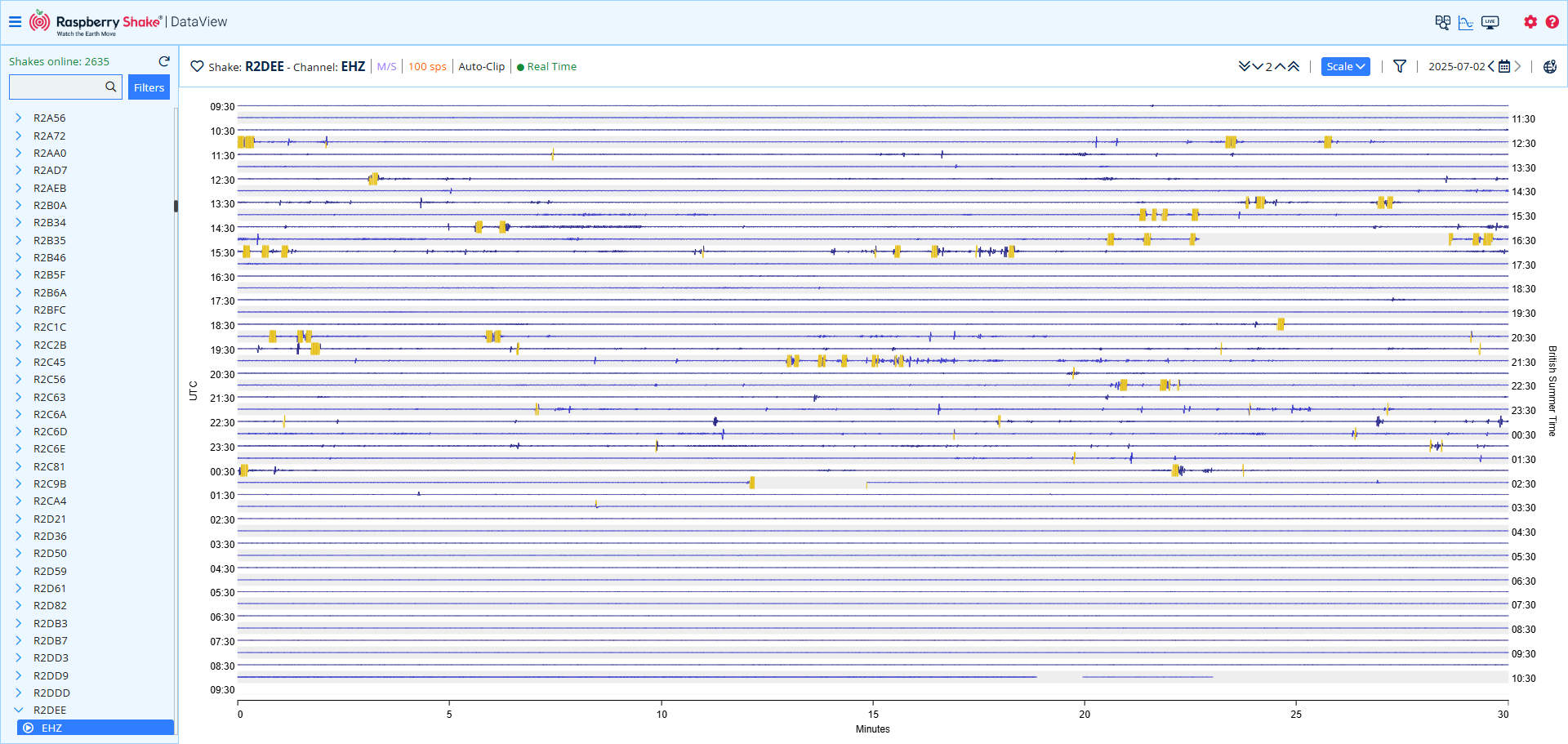The image size is (1568, 744).
Task: Decrease amplitude by large step (double down chevron)
Action: 1244,66
